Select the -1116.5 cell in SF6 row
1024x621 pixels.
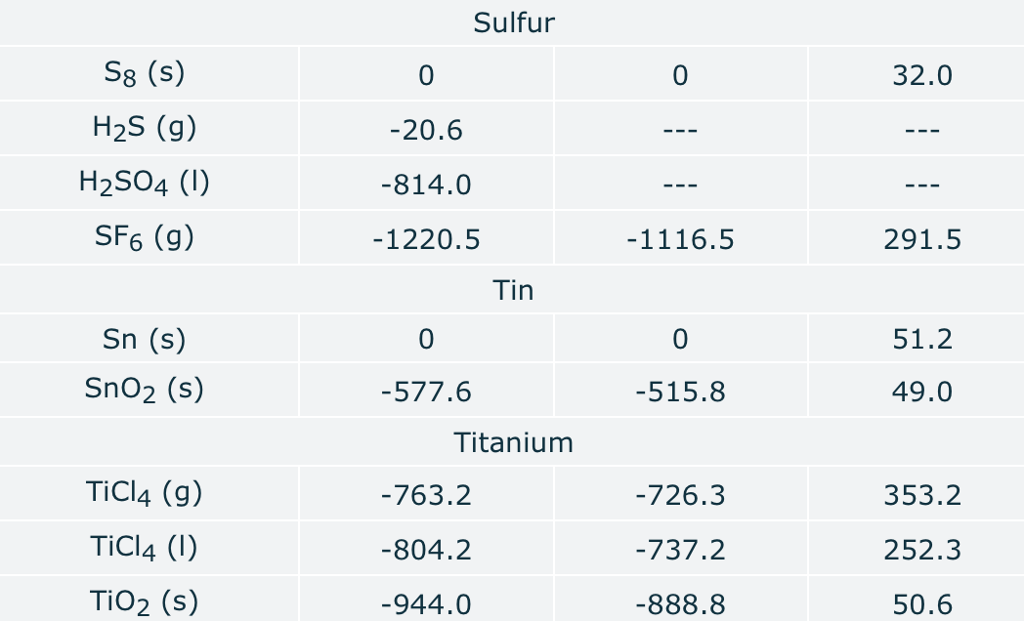pos(680,240)
